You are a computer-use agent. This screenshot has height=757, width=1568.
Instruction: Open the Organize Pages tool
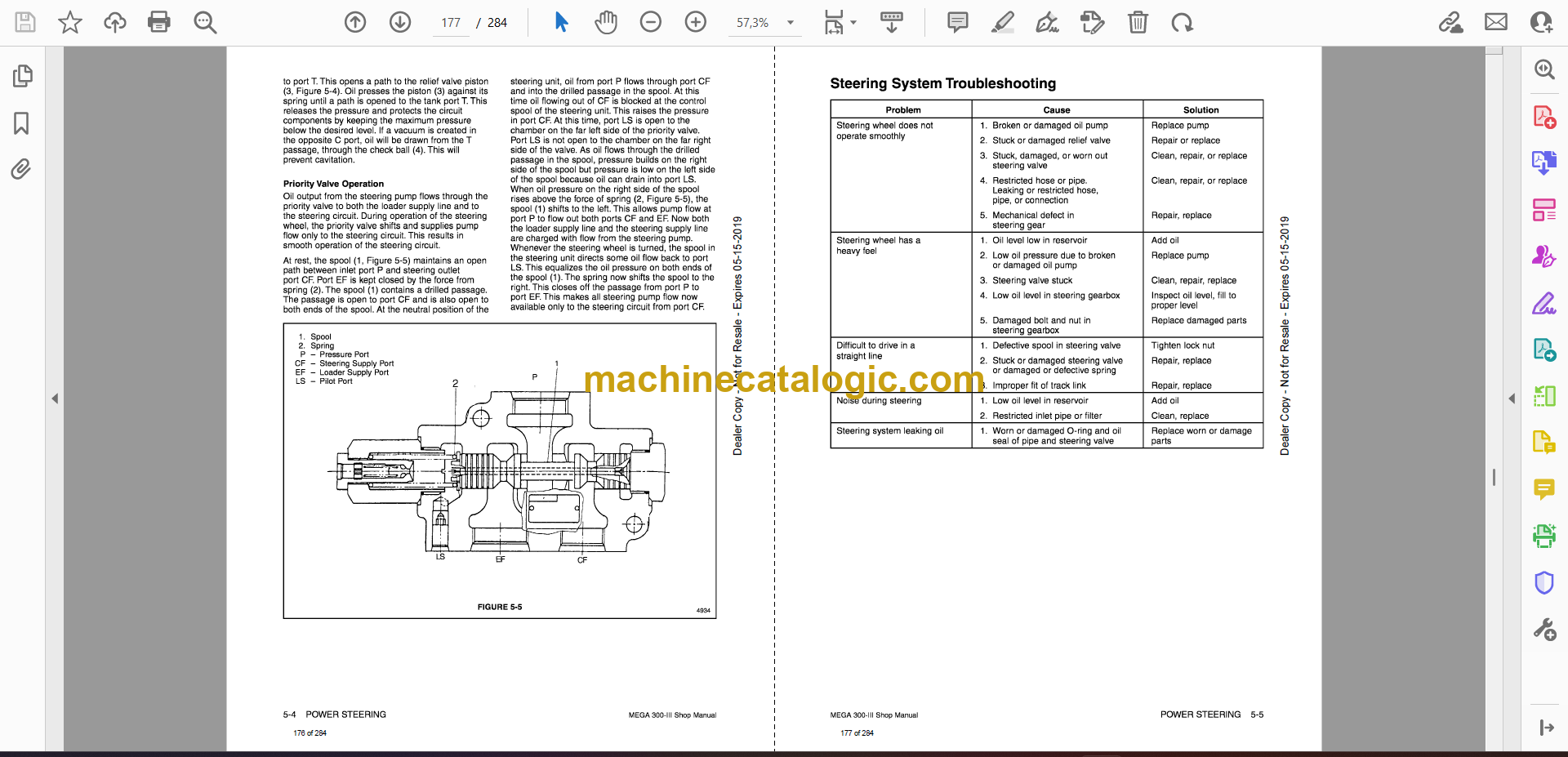[1544, 210]
